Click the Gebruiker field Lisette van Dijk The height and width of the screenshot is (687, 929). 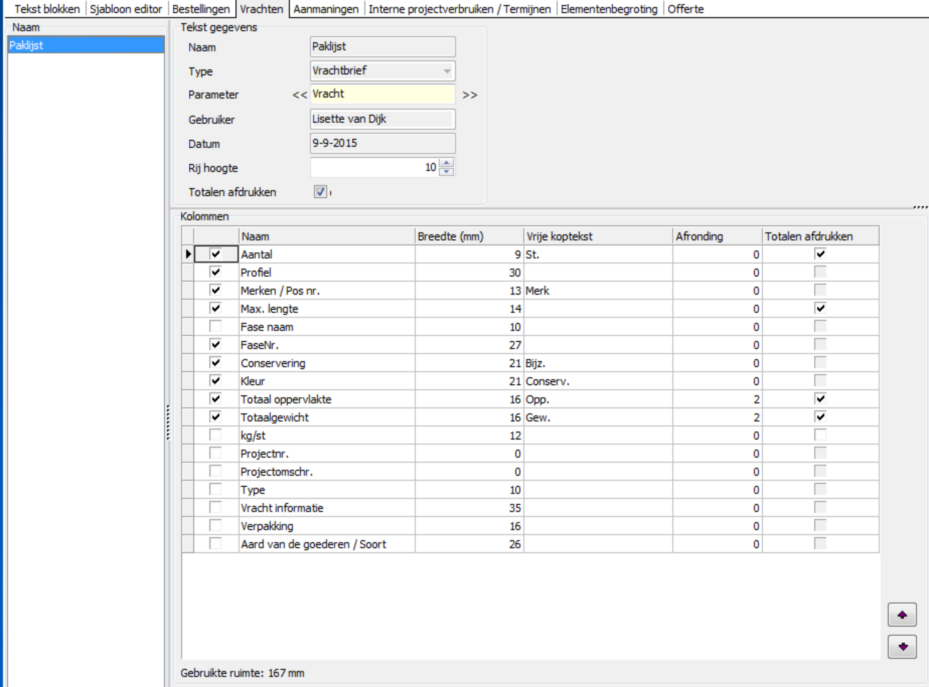(x=383, y=119)
